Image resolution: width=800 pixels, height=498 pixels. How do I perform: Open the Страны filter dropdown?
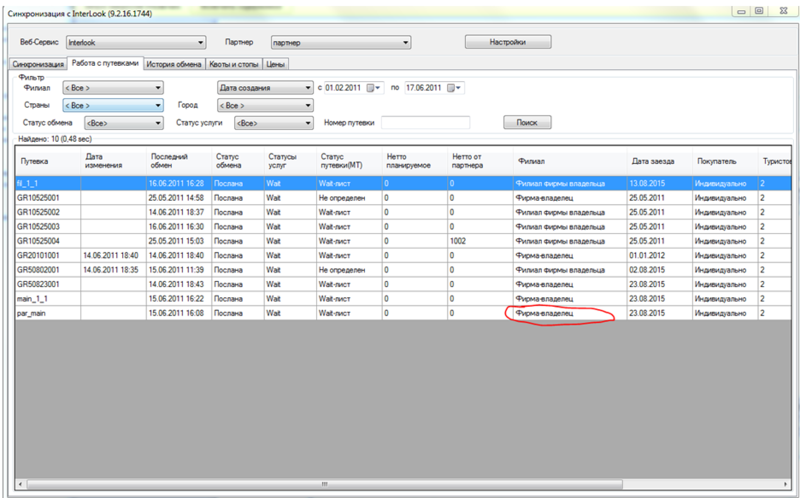[x=158, y=104]
